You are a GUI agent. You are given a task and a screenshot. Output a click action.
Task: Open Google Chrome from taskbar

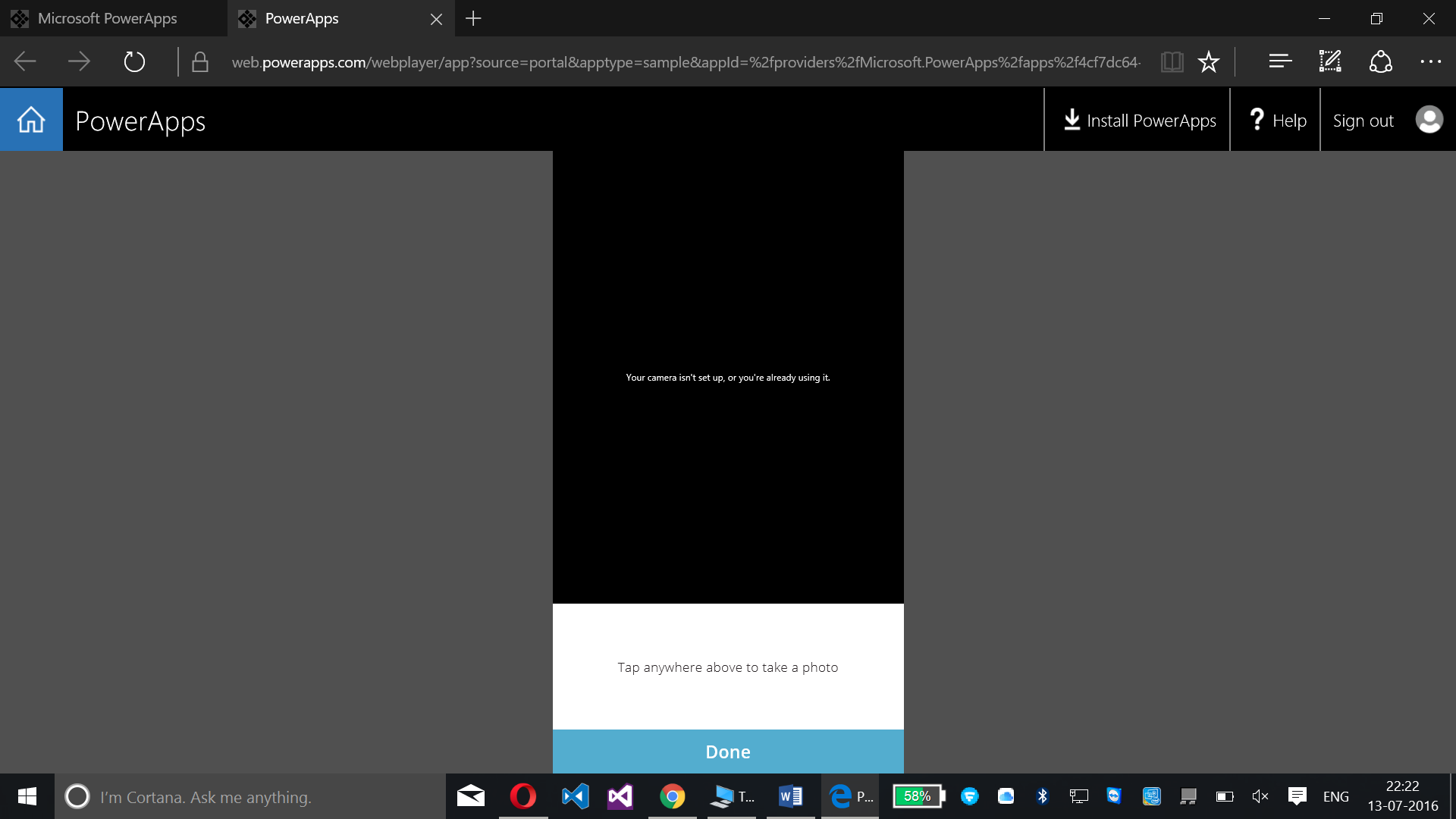pyautogui.click(x=672, y=796)
